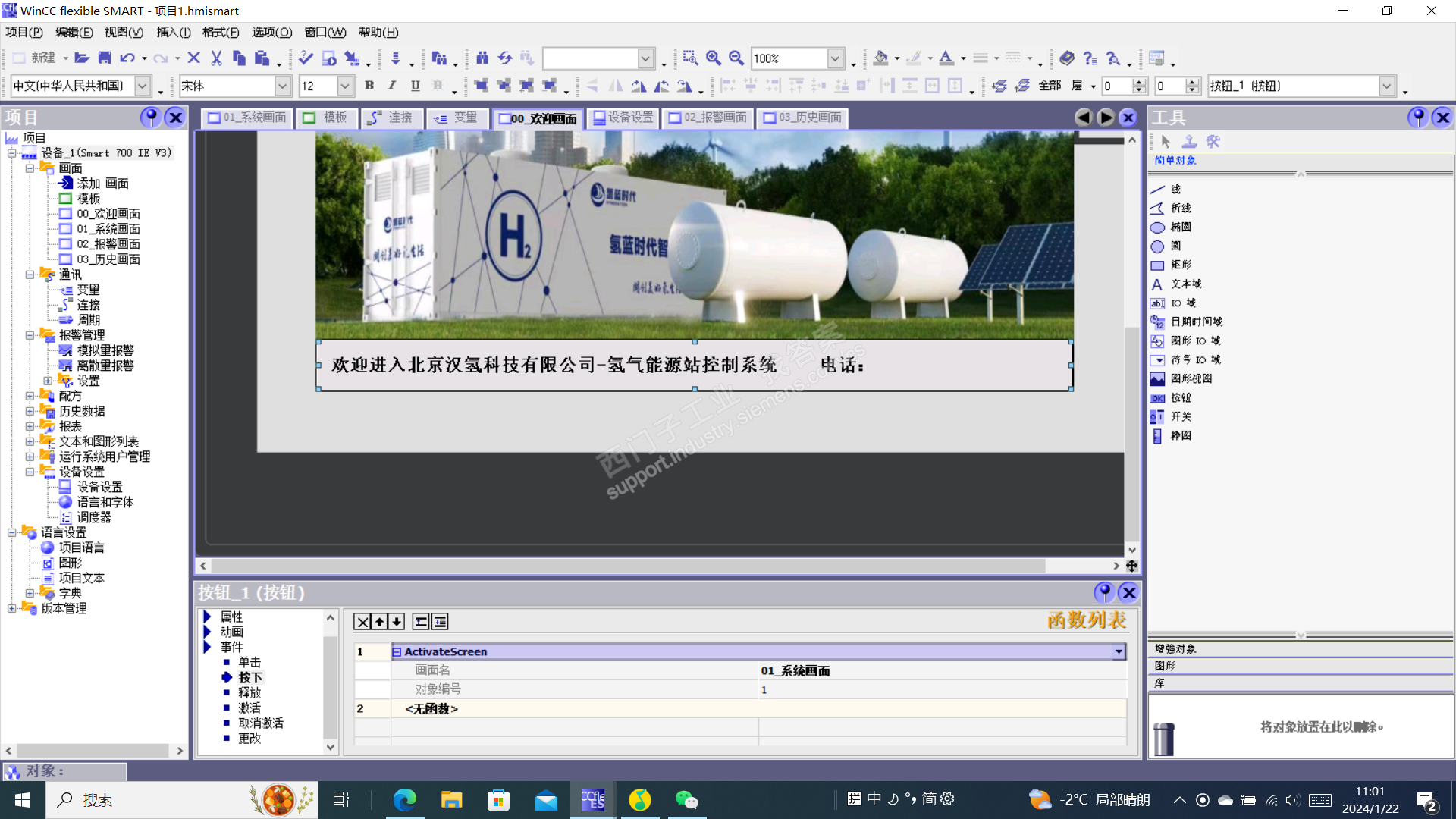1456x819 pixels.
Task: Toggle Bold text formatting
Action: 369,86
